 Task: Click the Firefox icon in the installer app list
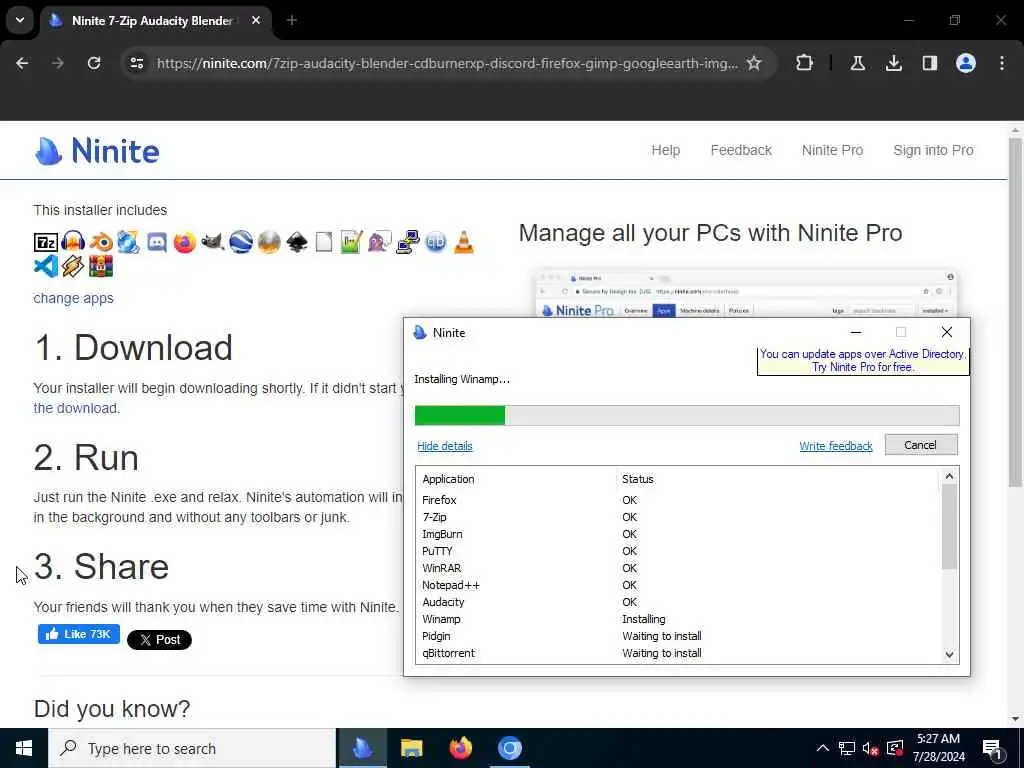185,242
